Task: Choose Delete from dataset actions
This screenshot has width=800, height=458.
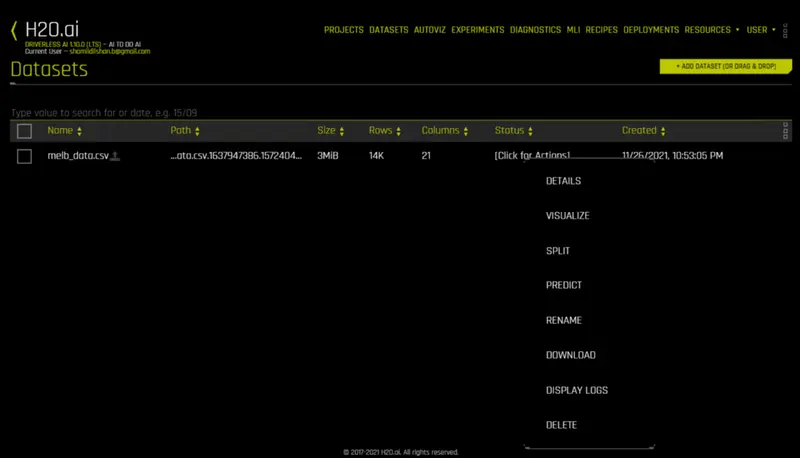Action: pyautogui.click(x=561, y=425)
